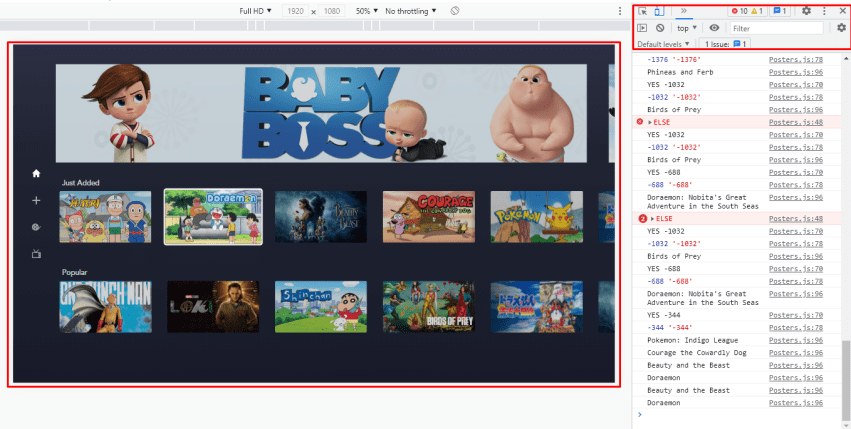Open the Loki poster
The width and height of the screenshot is (851, 429).
click(x=213, y=307)
